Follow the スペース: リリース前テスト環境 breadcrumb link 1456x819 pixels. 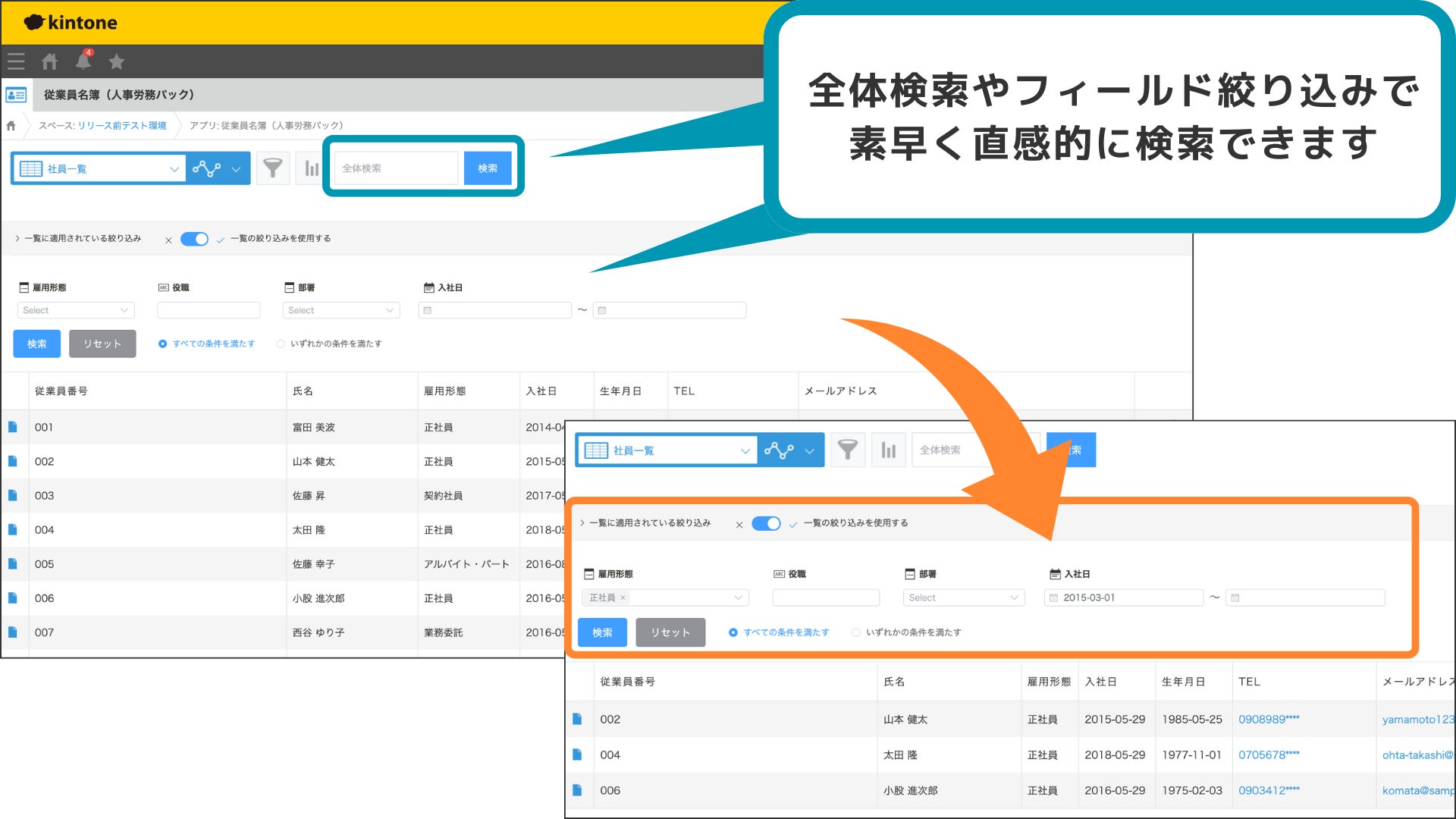pos(121,125)
